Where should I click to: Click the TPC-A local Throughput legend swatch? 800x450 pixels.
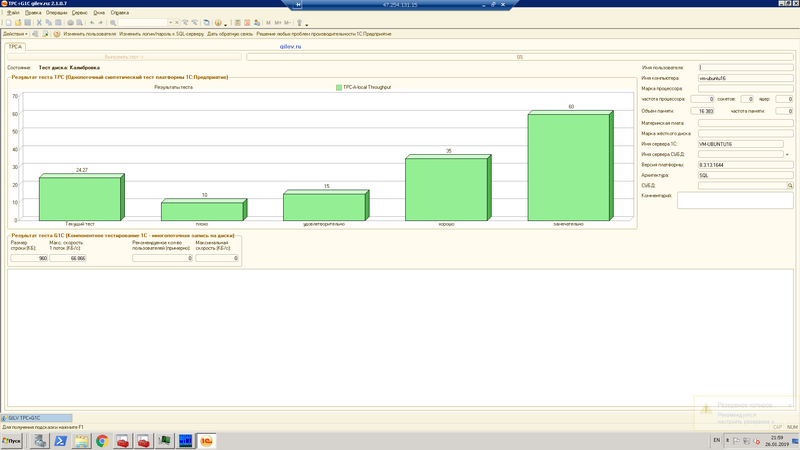pos(339,87)
